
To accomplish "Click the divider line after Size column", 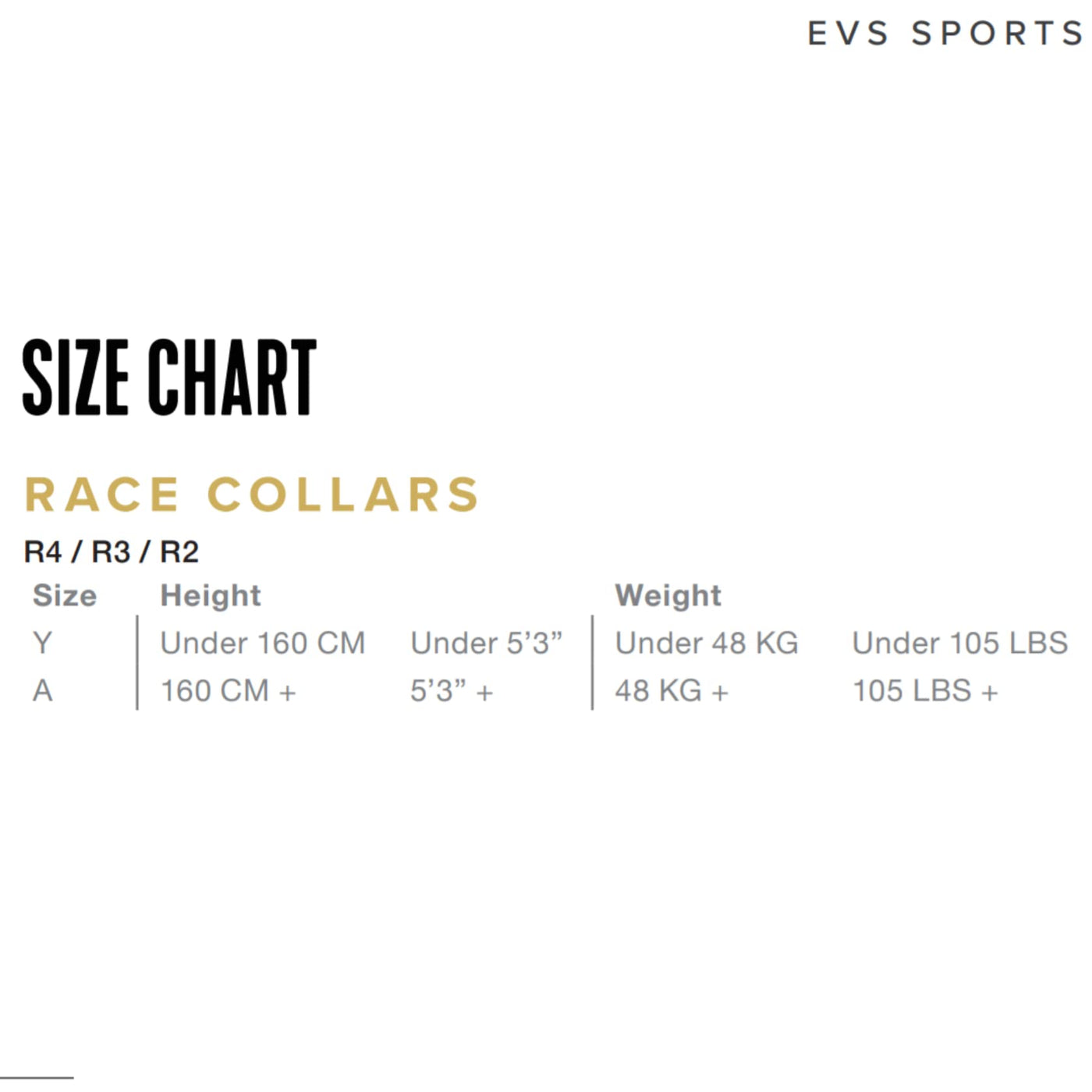I will pos(137,663).
